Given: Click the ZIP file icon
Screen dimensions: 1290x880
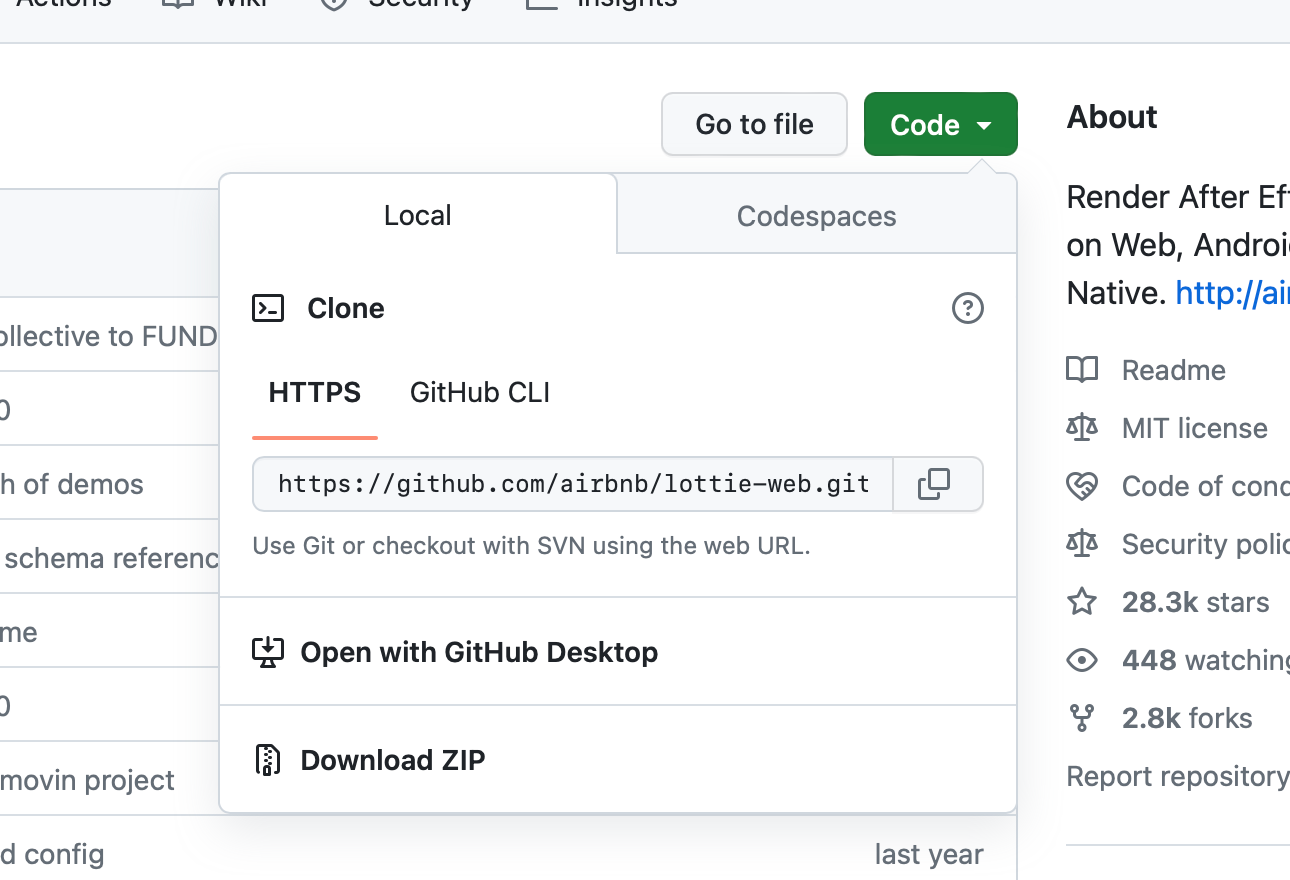Looking at the screenshot, I should 267,760.
